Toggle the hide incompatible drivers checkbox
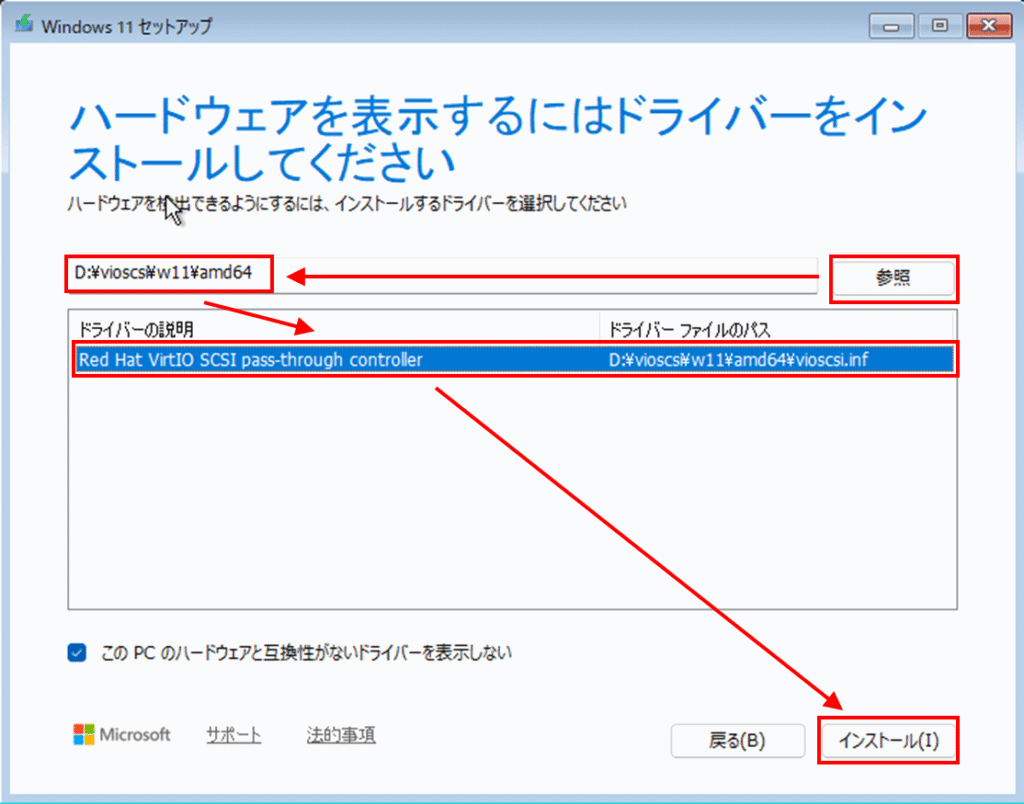The height and width of the screenshot is (804, 1024). [x=78, y=653]
